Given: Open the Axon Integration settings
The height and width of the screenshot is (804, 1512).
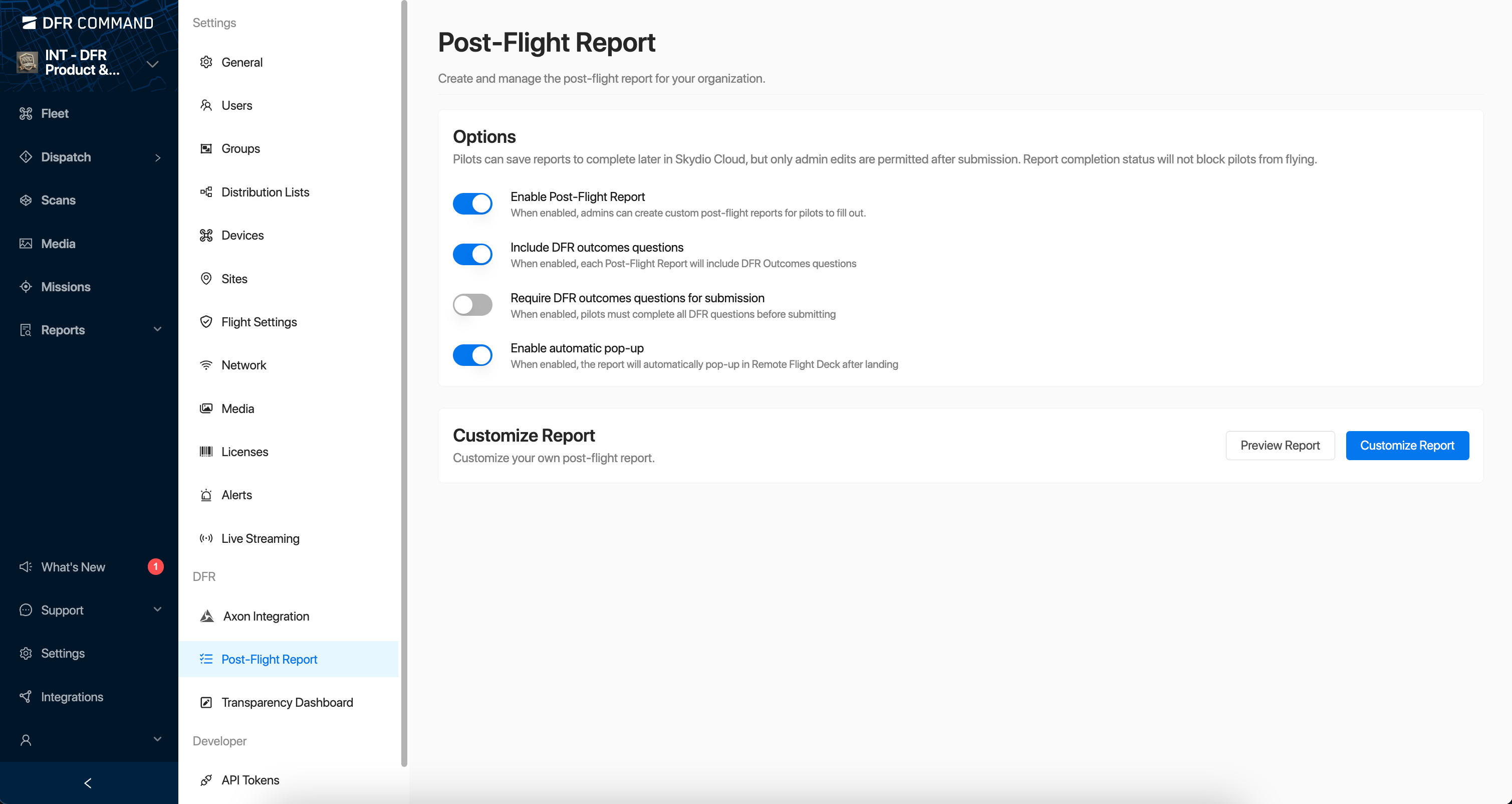Looking at the screenshot, I should click(x=266, y=616).
